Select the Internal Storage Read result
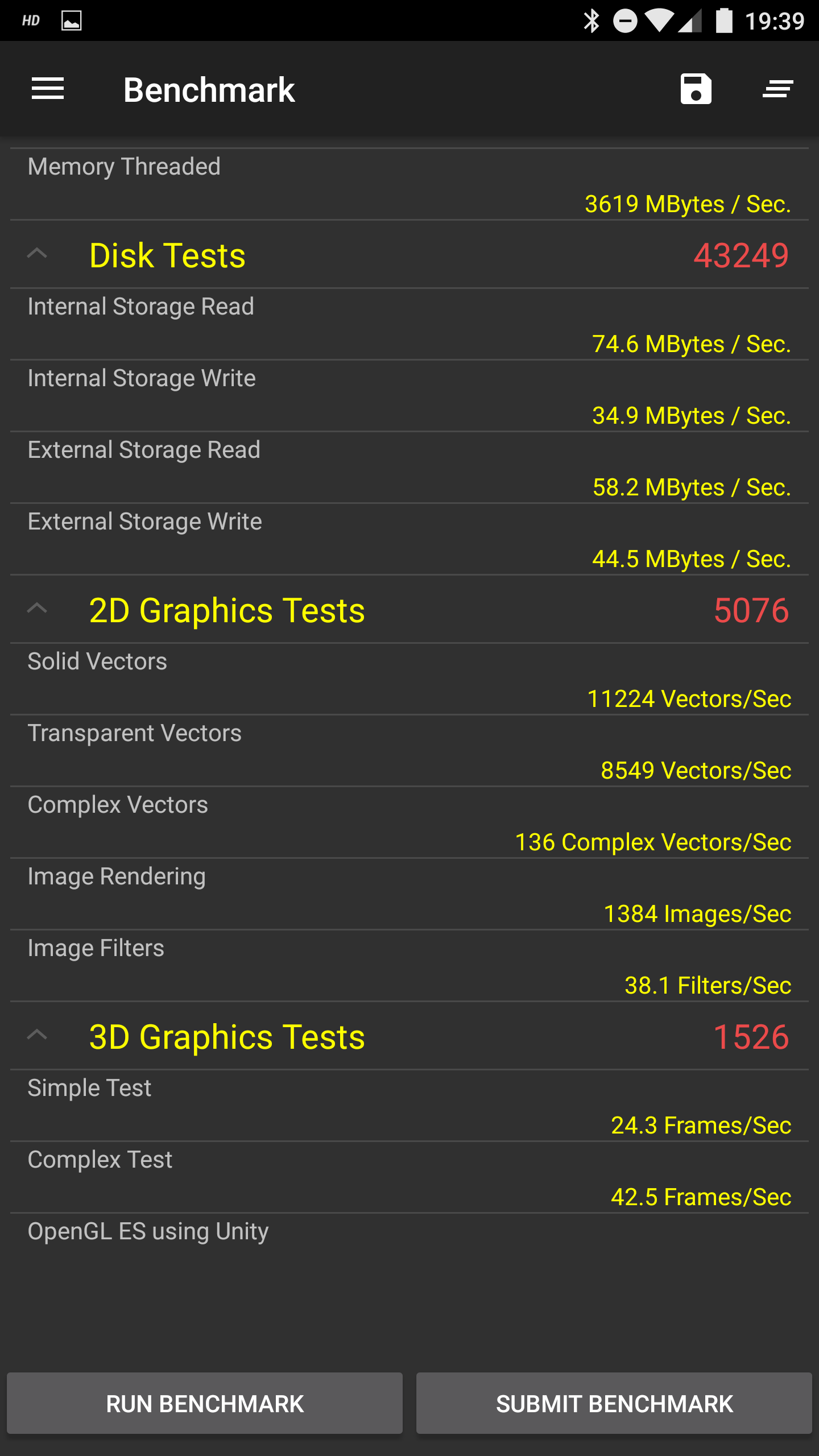The width and height of the screenshot is (819, 1456). pyautogui.click(x=409, y=324)
